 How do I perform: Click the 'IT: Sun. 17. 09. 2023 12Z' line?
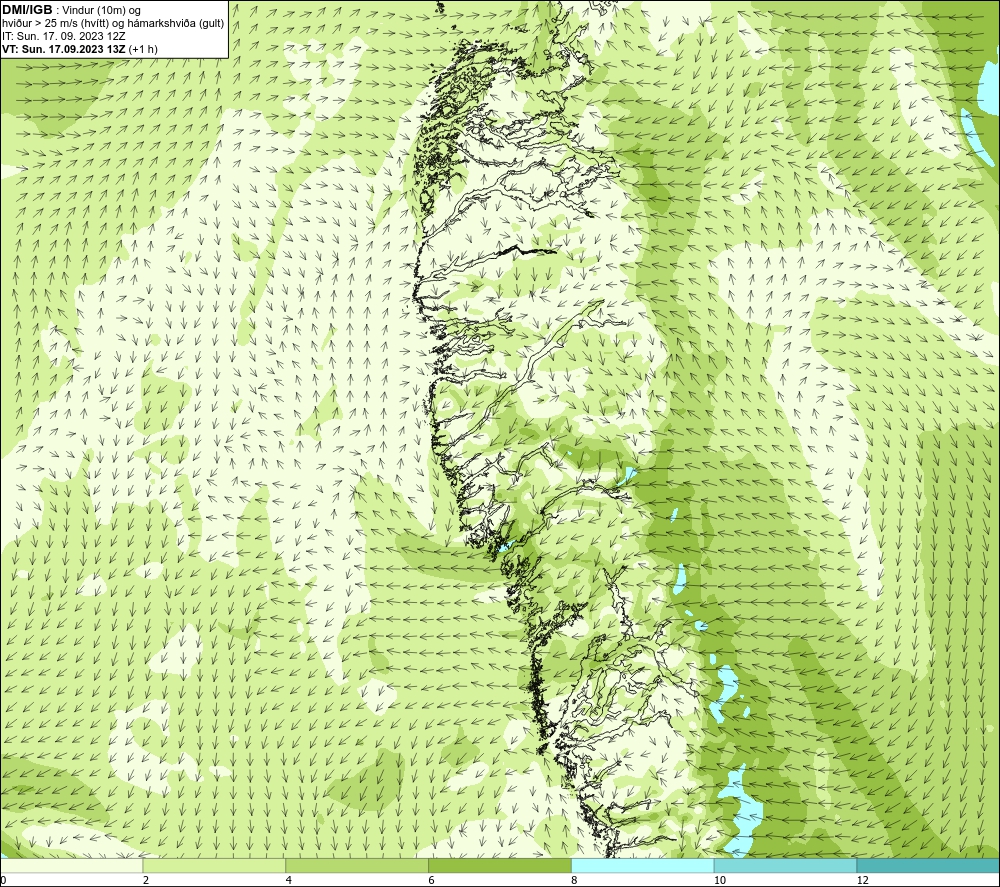pyautogui.click(x=64, y=36)
